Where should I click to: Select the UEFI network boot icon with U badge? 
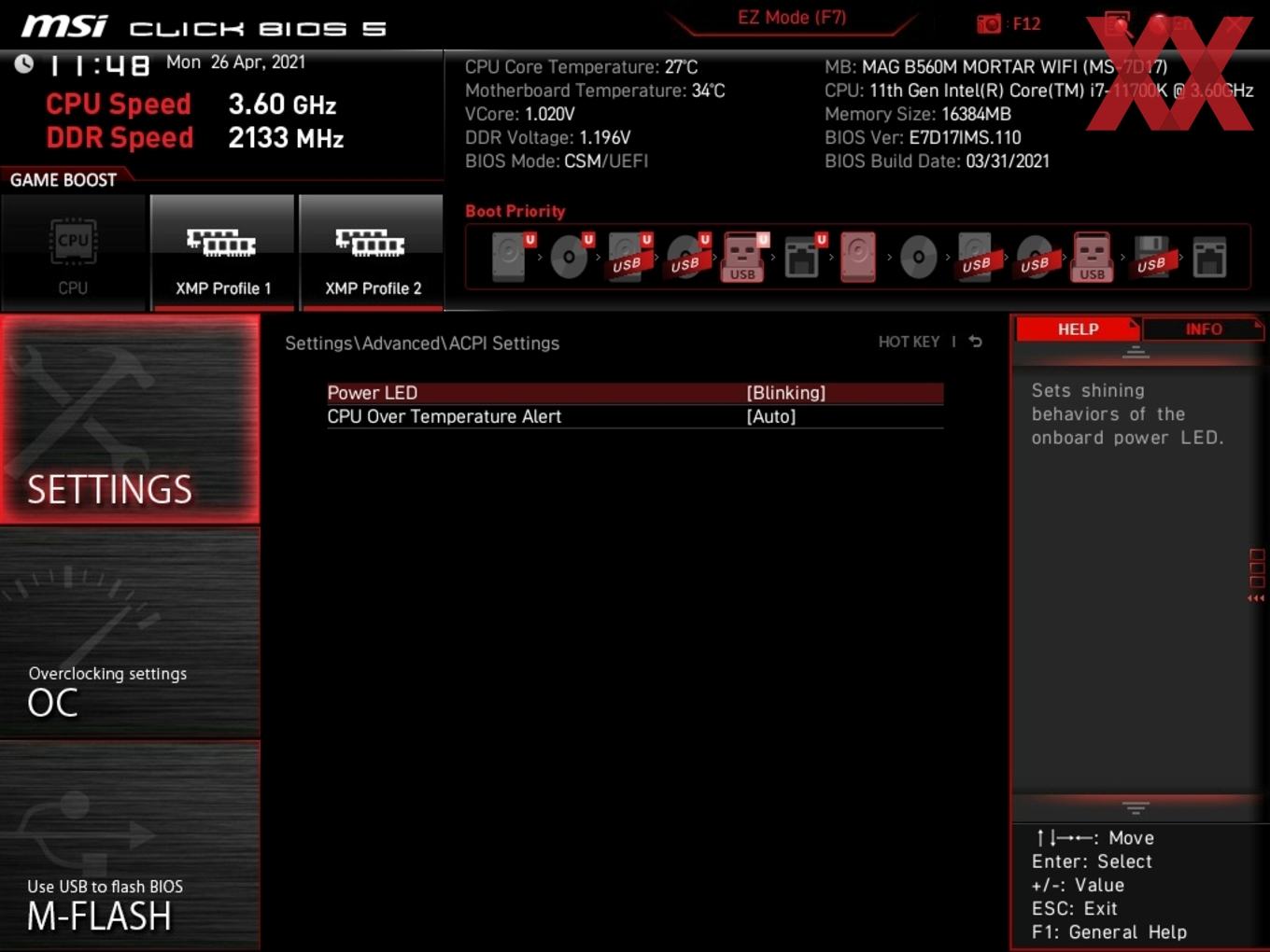pos(804,257)
